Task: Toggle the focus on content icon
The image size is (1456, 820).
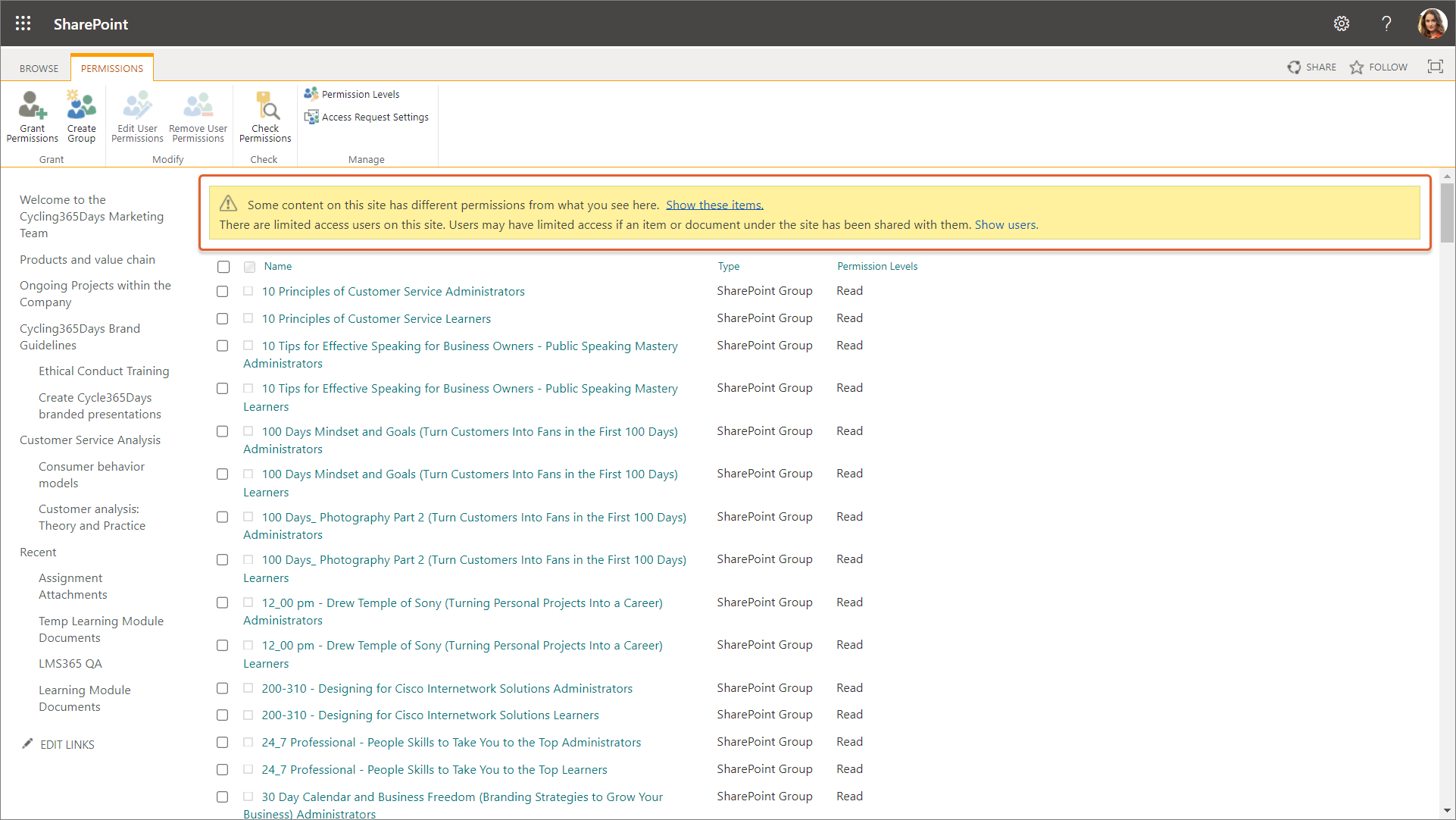Action: [1435, 67]
